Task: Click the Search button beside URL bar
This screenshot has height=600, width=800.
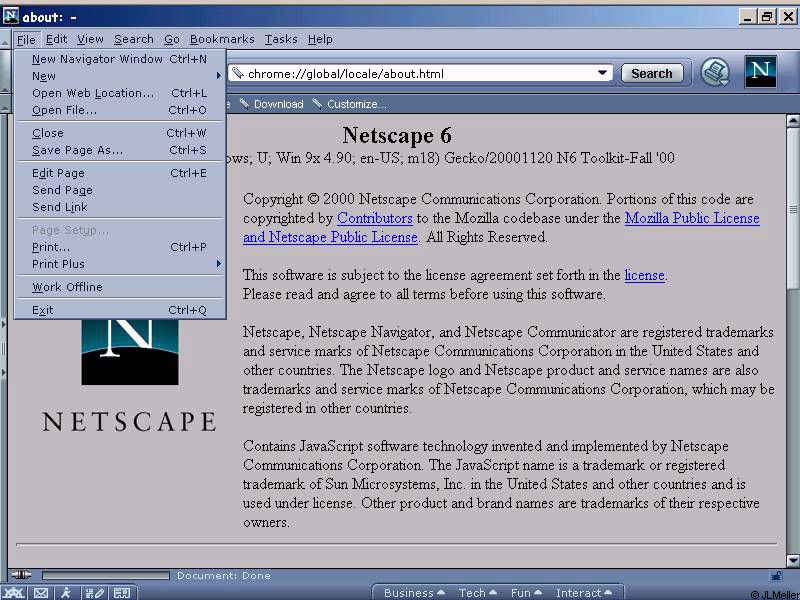Action: click(x=652, y=73)
